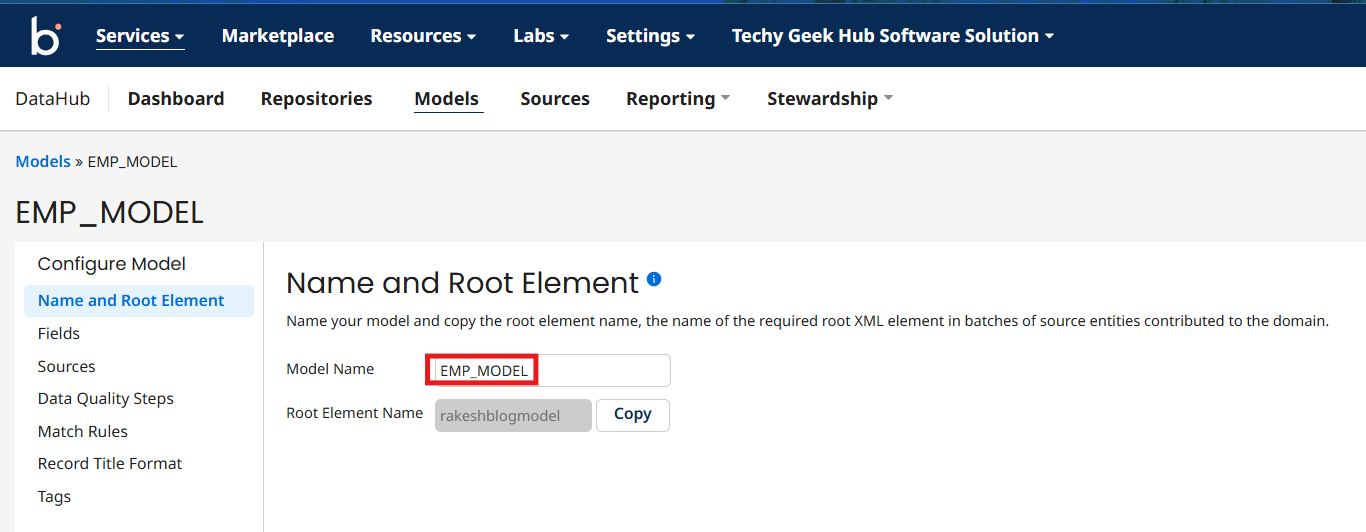Open Match Rules configuration section
Screen dimensions: 1366x532
83,432
